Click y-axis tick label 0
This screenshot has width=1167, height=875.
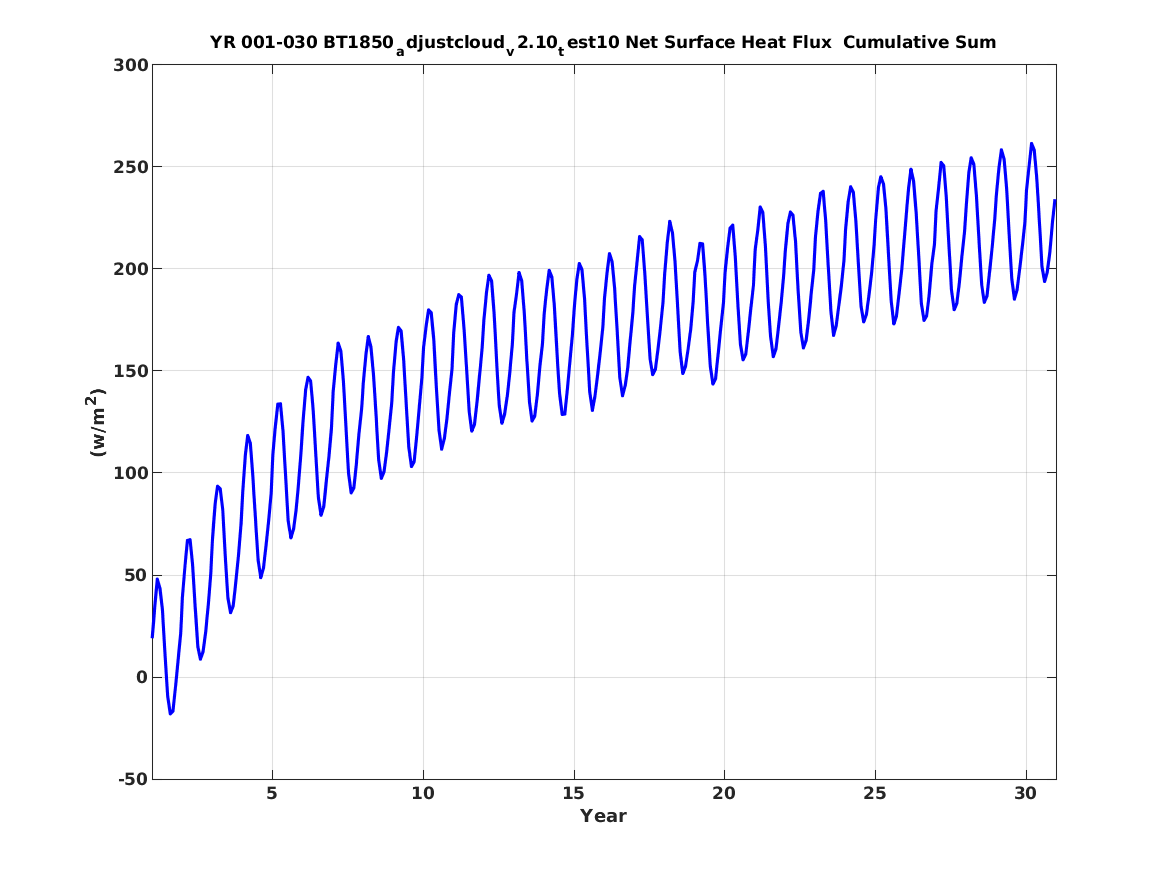coord(143,678)
